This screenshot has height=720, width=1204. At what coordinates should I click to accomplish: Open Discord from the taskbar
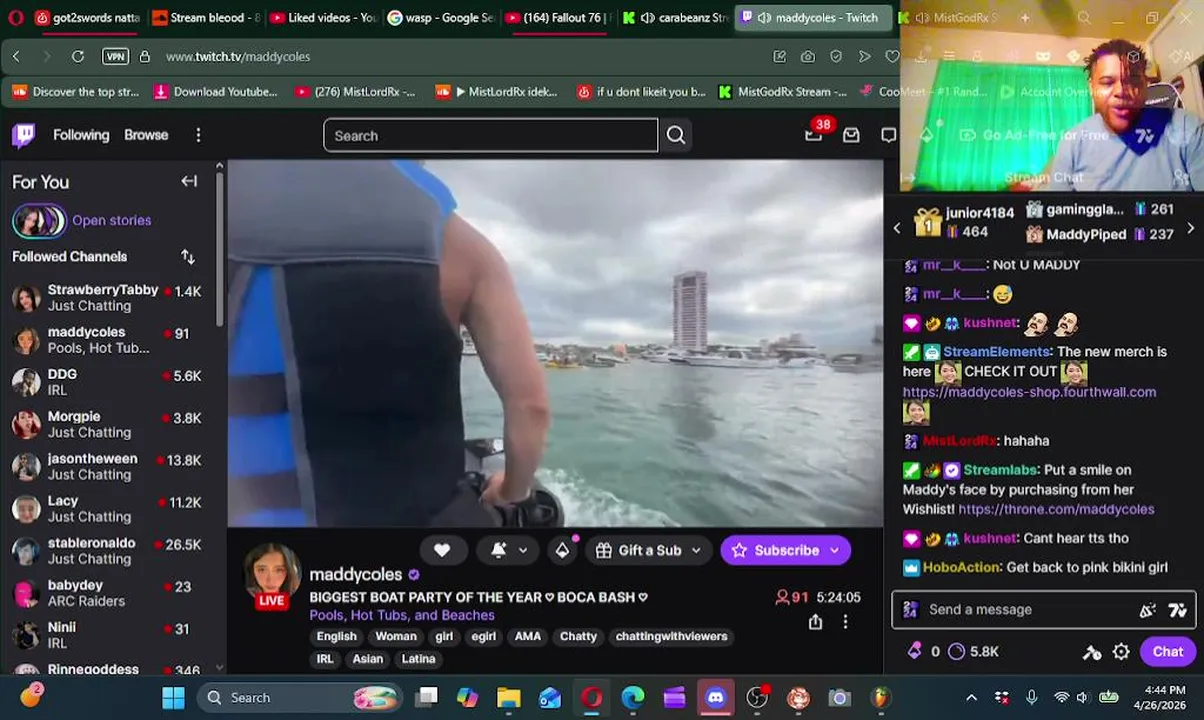[715, 698]
